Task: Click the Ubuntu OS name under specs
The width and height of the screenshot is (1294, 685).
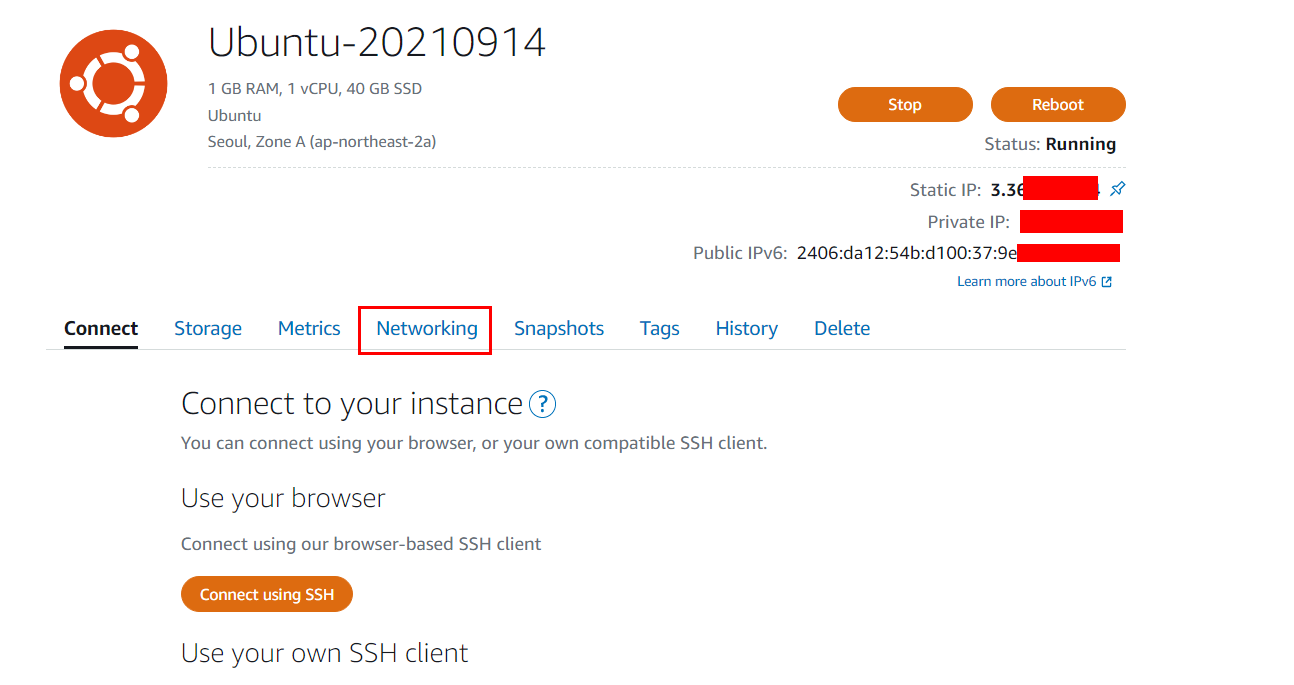Action: pyautogui.click(x=234, y=116)
